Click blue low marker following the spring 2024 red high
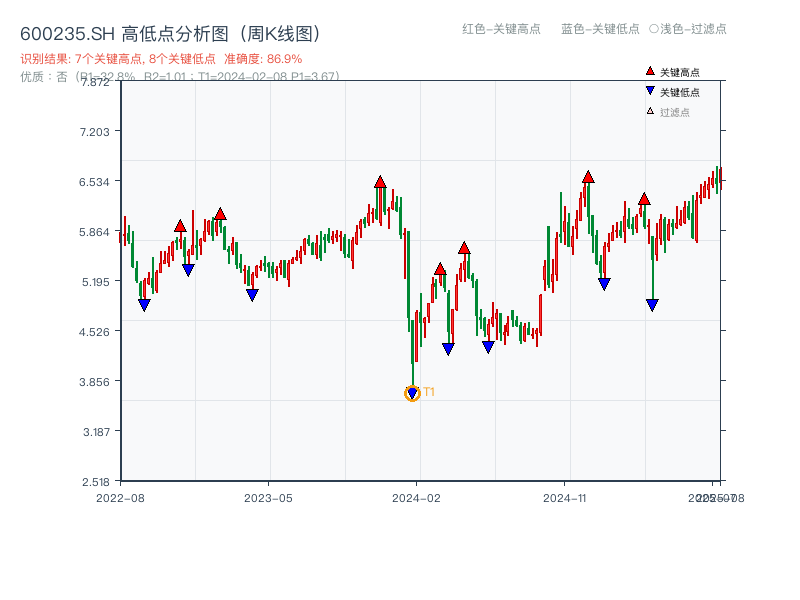The image size is (800, 600). click(488, 347)
